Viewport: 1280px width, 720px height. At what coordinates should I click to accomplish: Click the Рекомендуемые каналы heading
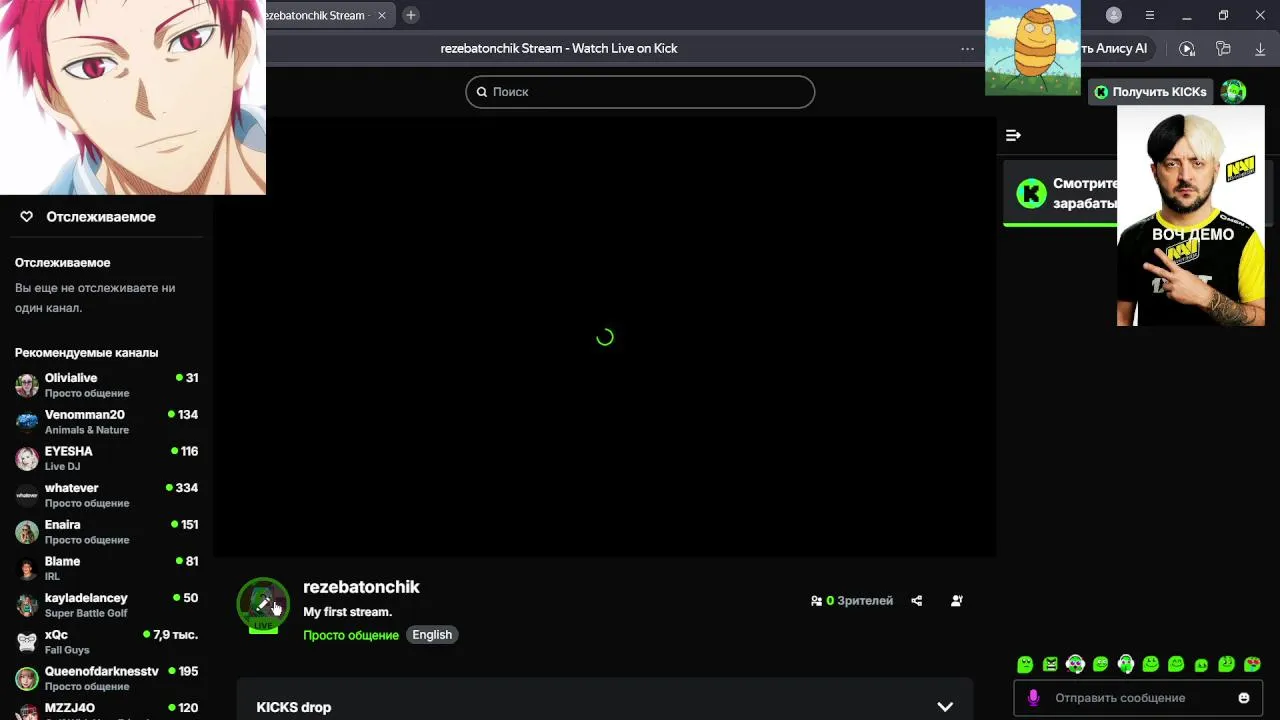click(x=86, y=353)
